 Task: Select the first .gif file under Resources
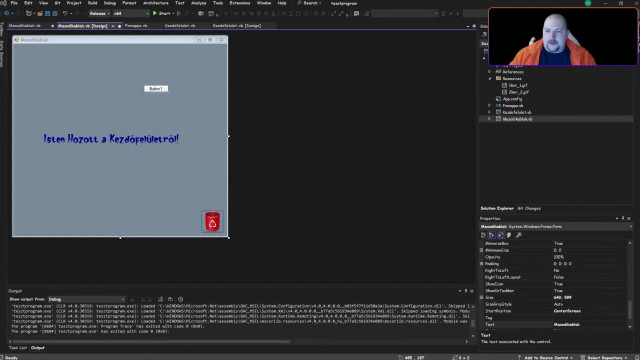tap(518, 85)
